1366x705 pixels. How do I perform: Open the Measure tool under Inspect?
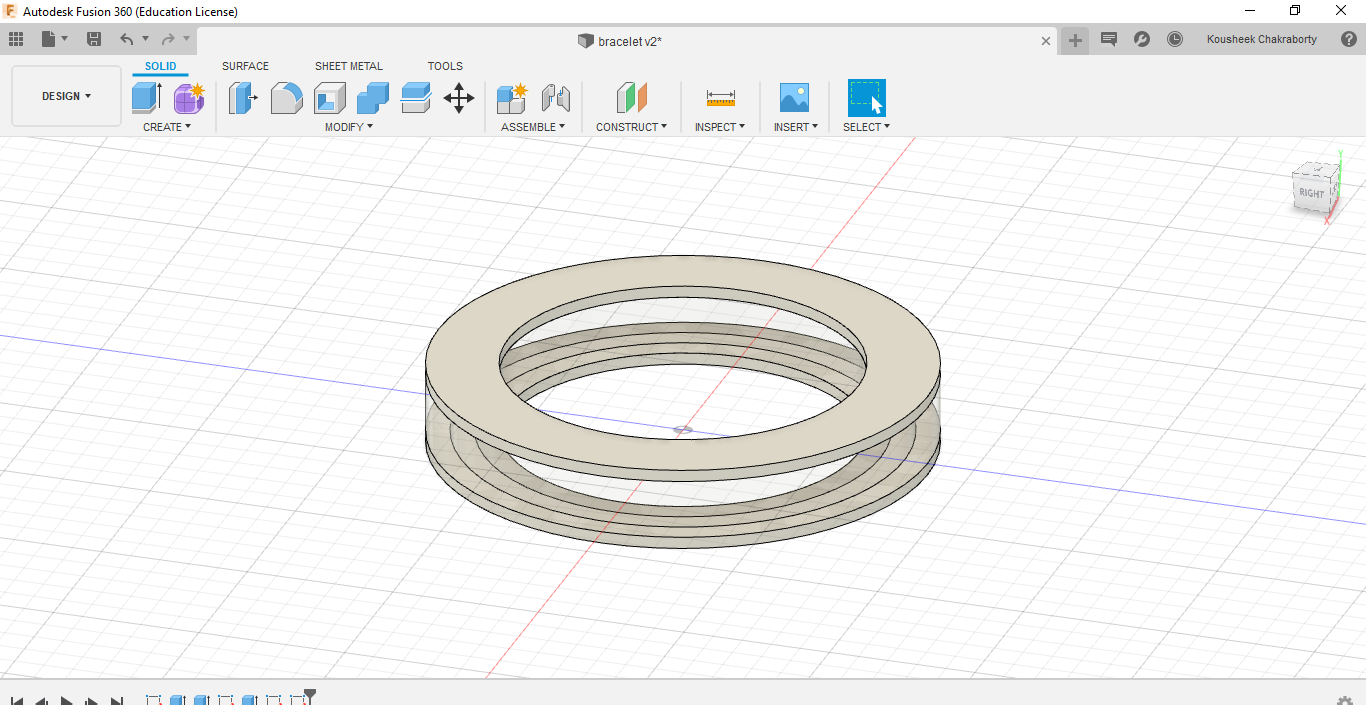coord(720,97)
